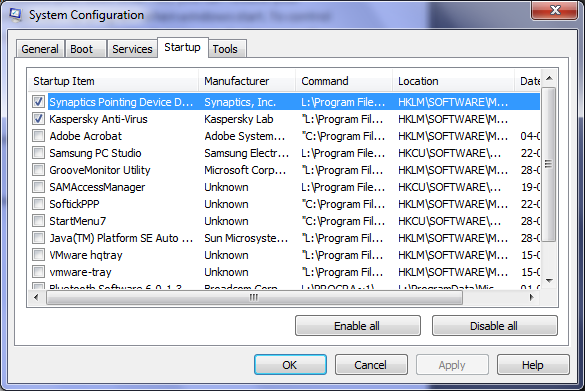Click Sun Microsyste... manufacturer cell
Viewport: 585px width, 391px height.
point(246,238)
